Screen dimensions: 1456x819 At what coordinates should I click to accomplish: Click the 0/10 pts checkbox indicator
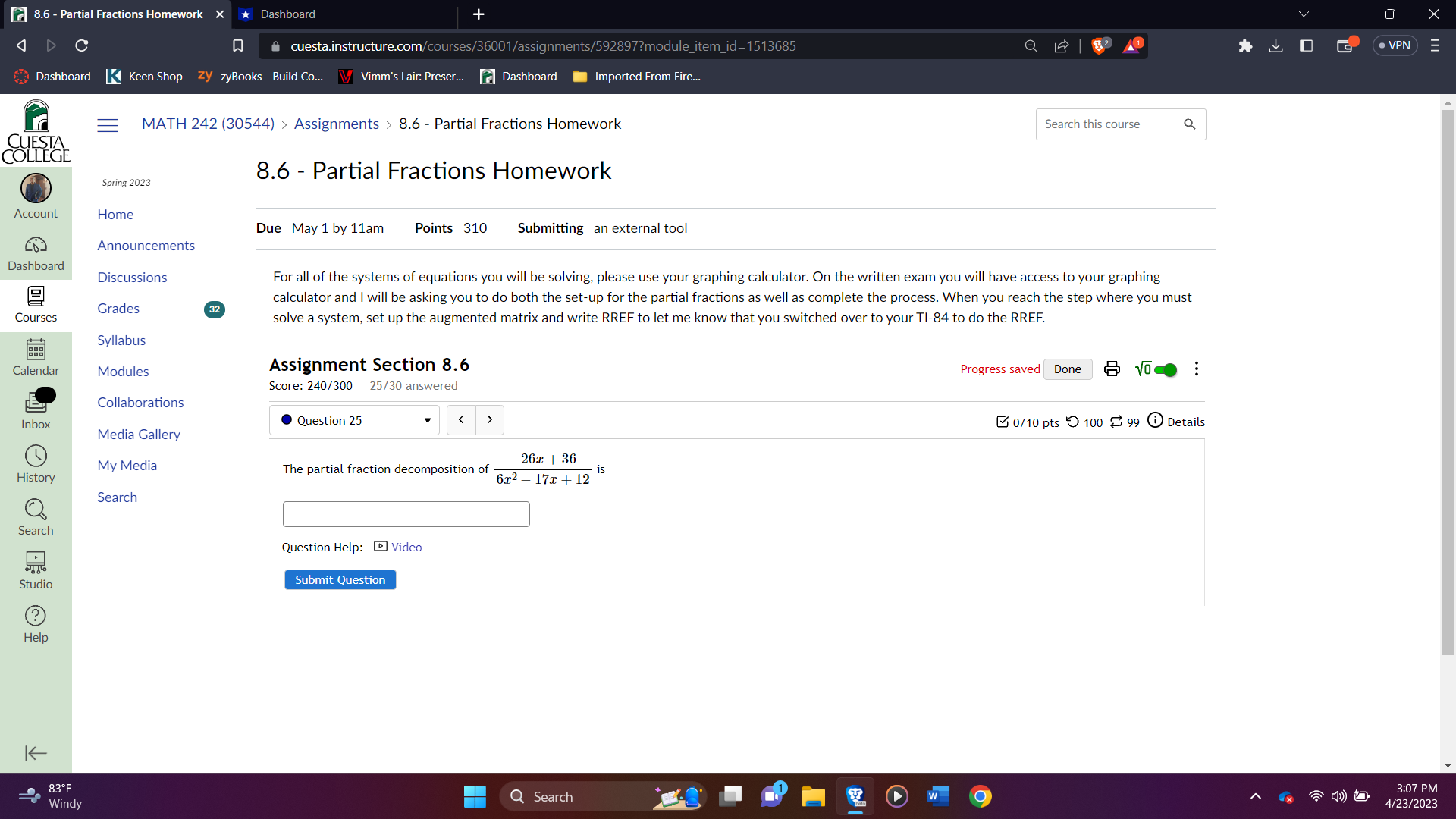1003,422
